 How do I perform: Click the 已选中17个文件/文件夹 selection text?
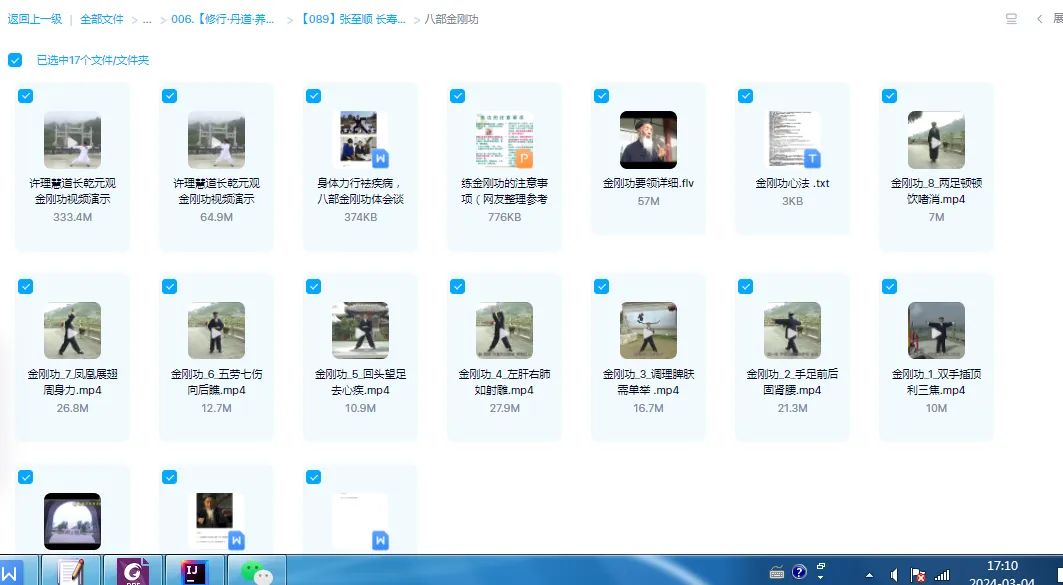point(93,60)
